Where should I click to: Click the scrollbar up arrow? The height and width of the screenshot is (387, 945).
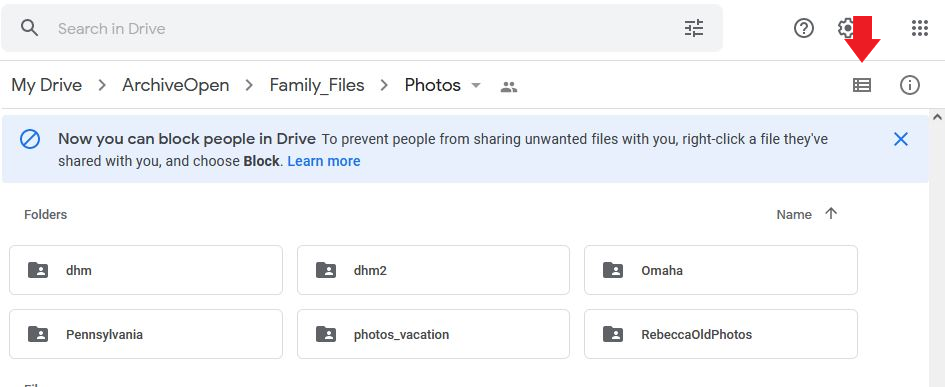937,117
